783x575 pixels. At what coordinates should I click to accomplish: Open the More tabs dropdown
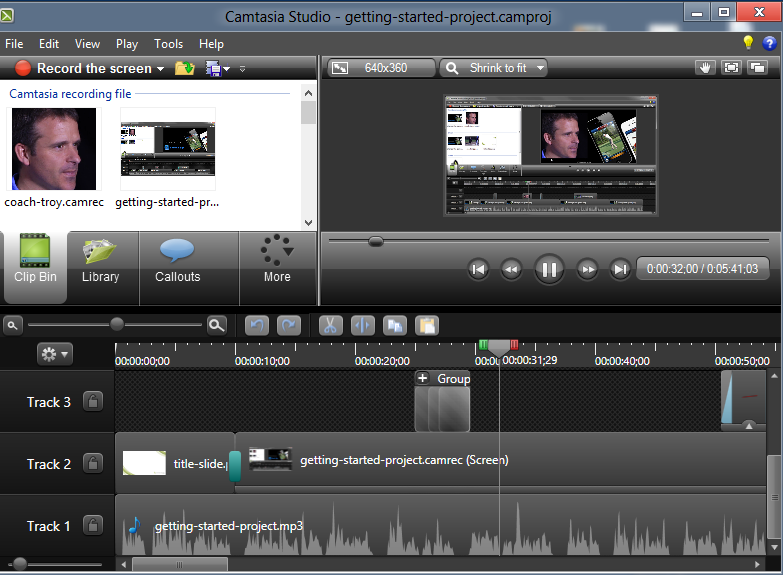(277, 262)
